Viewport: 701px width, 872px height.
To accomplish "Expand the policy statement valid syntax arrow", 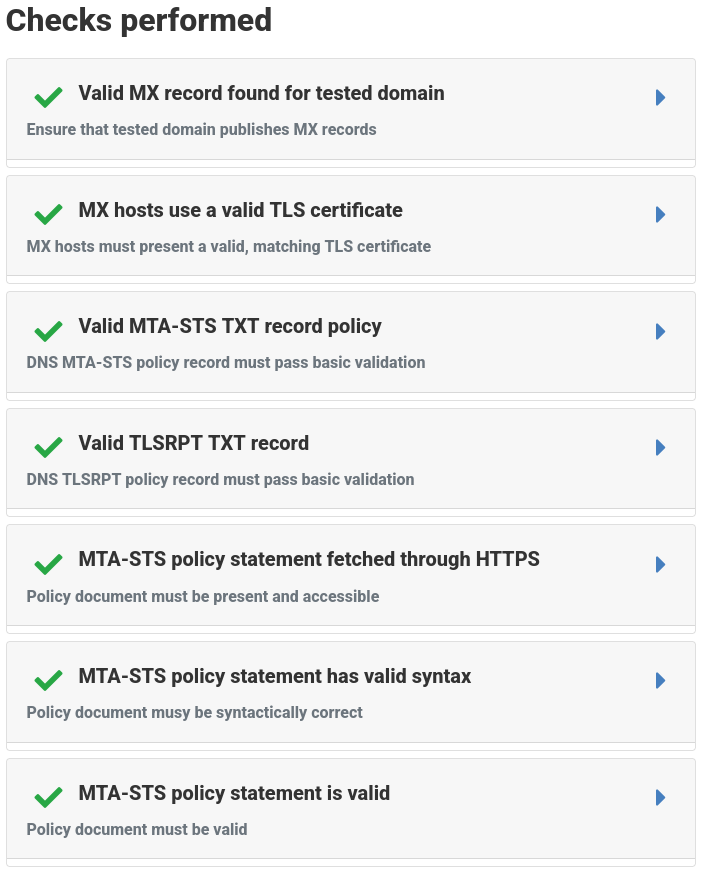I will (x=660, y=680).
